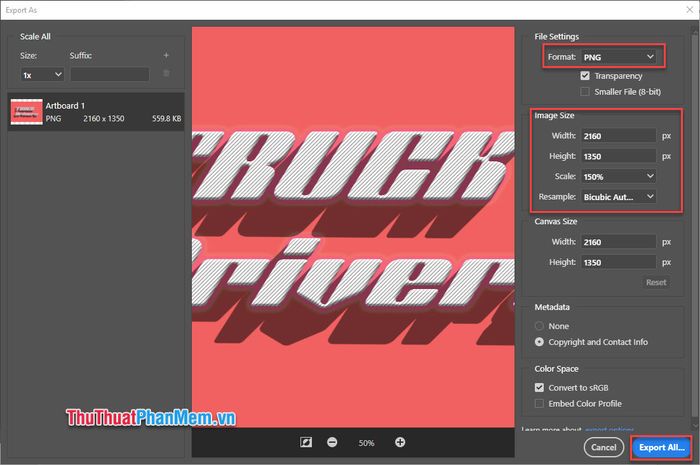Image resolution: width=700 pixels, height=465 pixels.
Task: Disable the Transparency checkbox
Action: coord(585,76)
